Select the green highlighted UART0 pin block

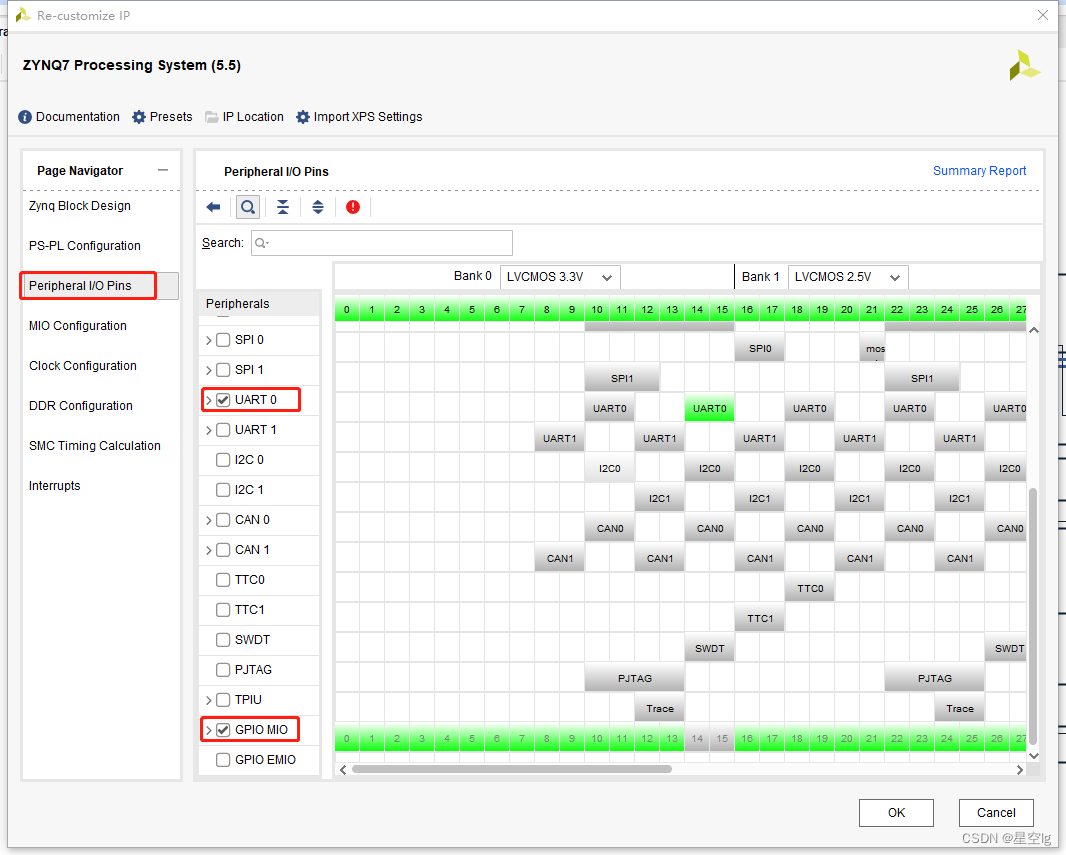709,408
